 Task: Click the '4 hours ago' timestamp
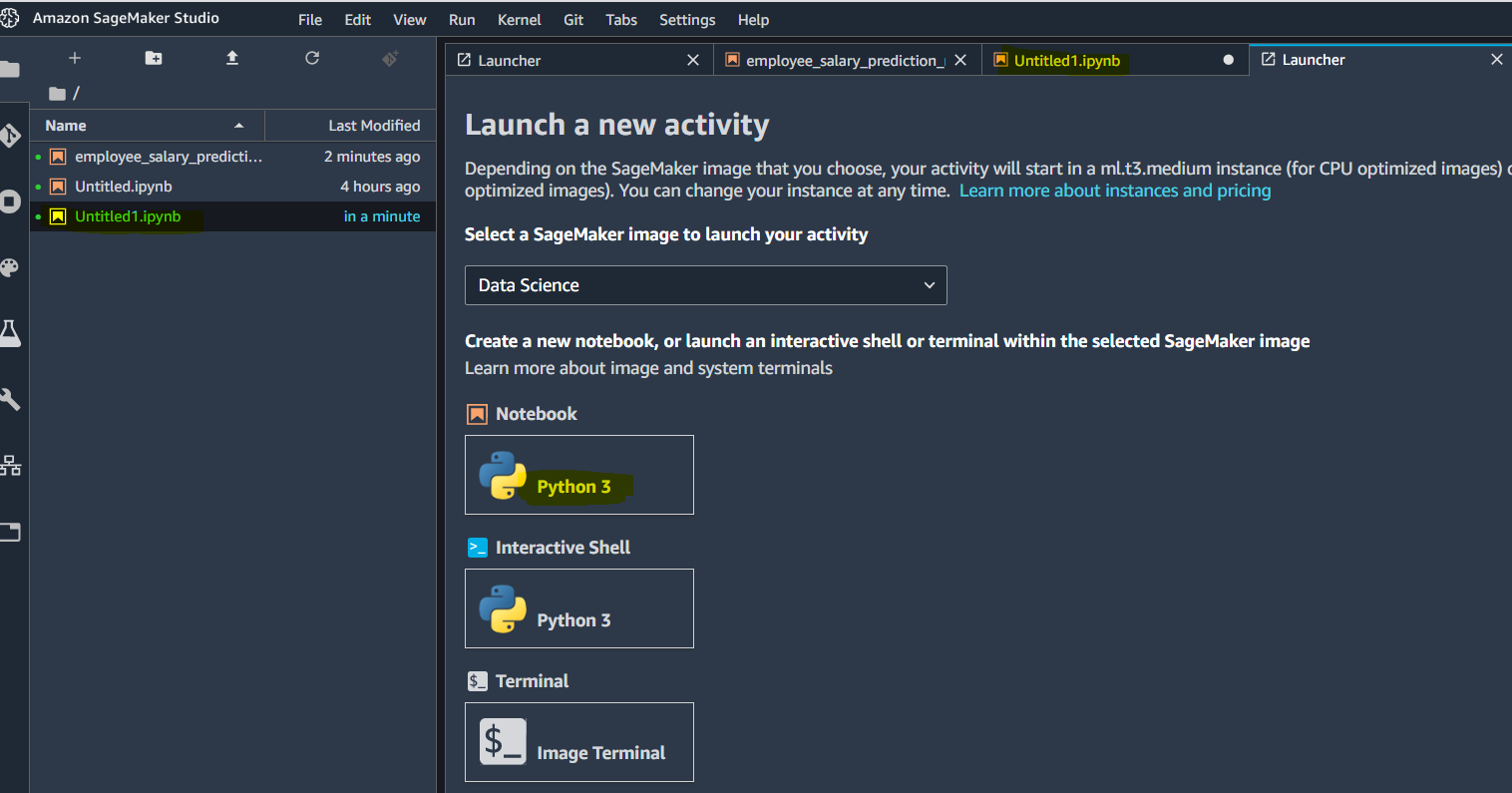(x=380, y=187)
